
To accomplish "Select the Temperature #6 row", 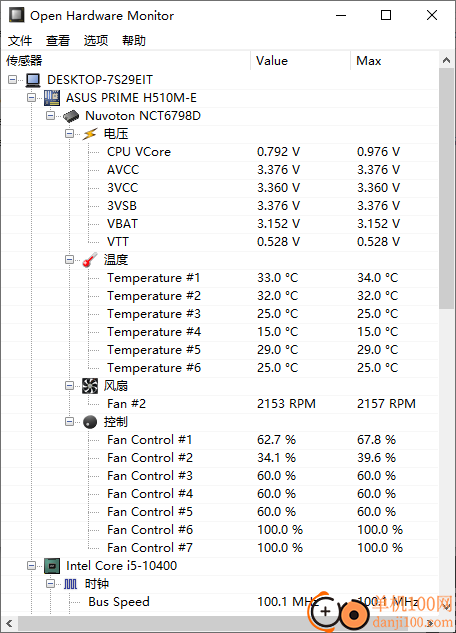I will (x=220, y=368).
